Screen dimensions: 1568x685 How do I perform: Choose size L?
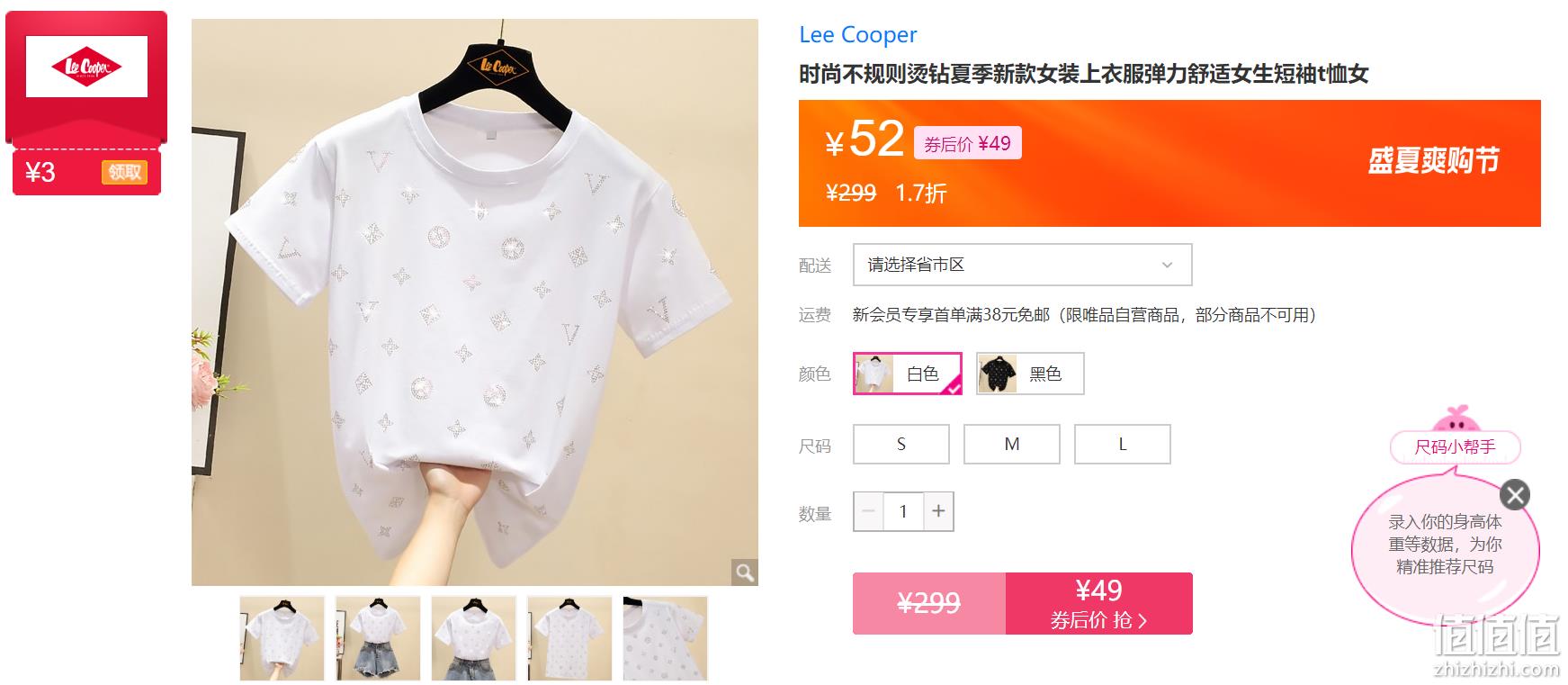pos(1123,445)
